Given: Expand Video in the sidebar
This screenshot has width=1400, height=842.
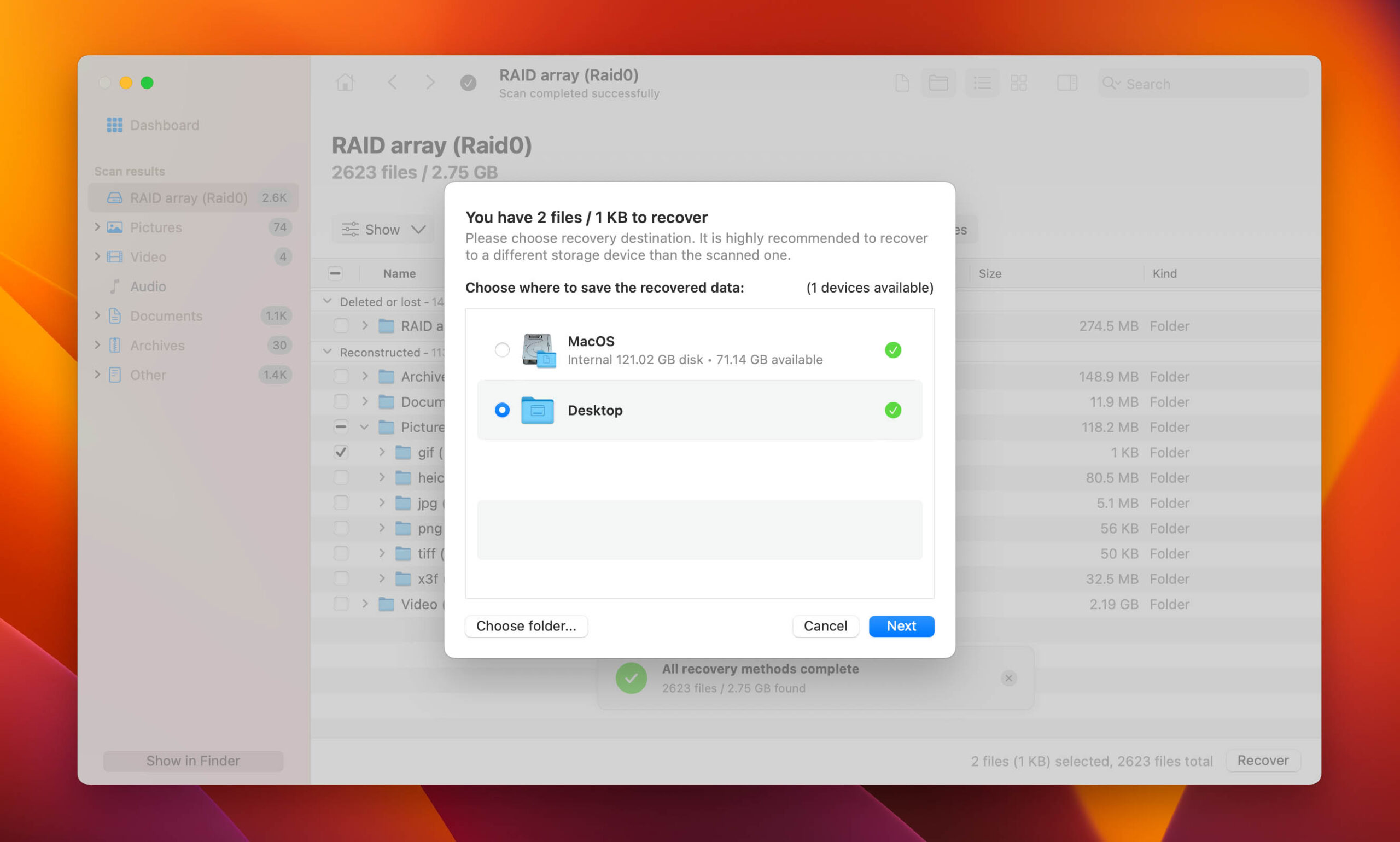Looking at the screenshot, I should [x=97, y=256].
